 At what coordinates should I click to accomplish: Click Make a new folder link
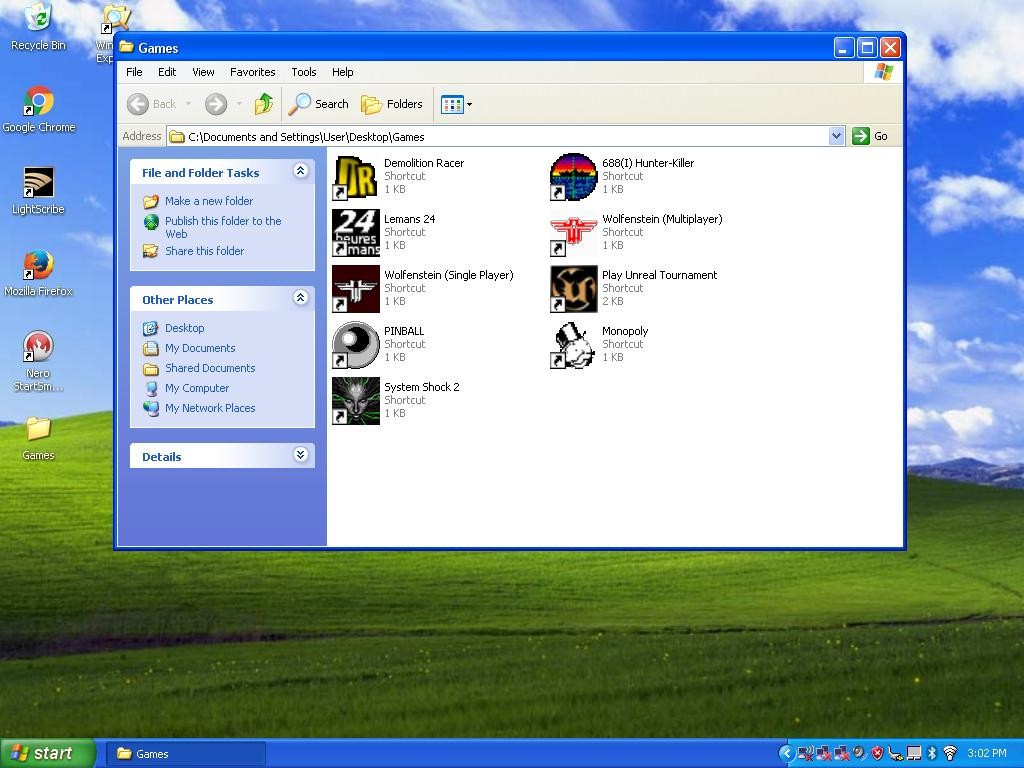click(209, 201)
